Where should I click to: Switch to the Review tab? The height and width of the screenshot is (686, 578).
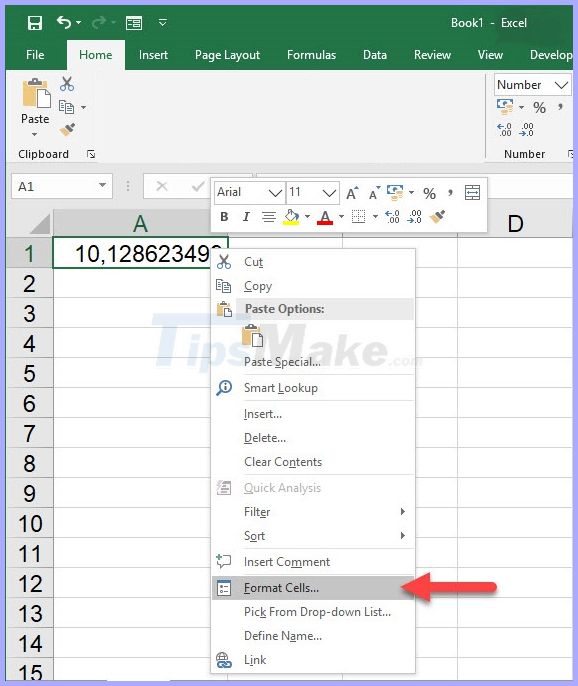pos(432,55)
